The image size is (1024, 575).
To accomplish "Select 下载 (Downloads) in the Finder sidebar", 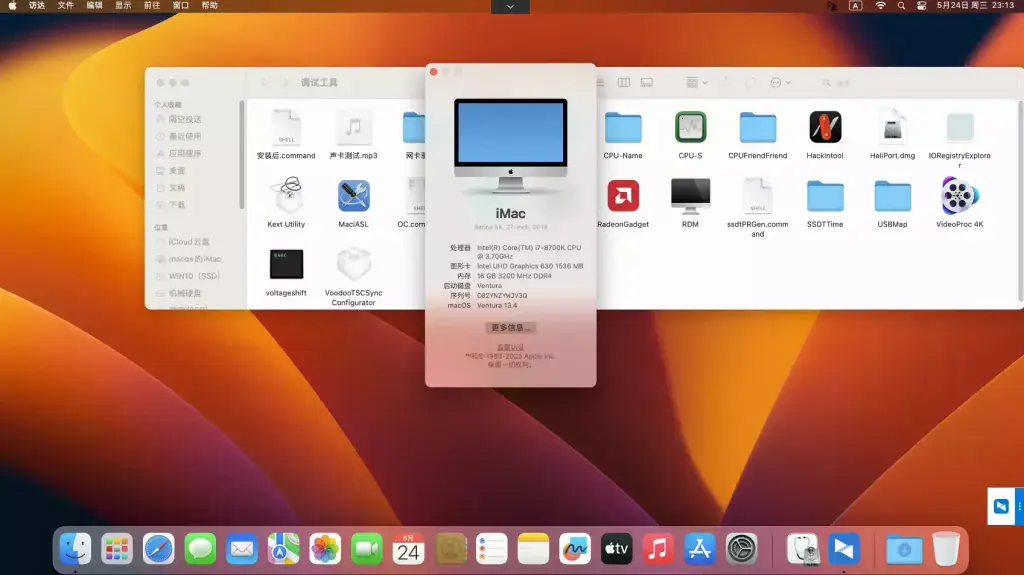I will [176, 204].
